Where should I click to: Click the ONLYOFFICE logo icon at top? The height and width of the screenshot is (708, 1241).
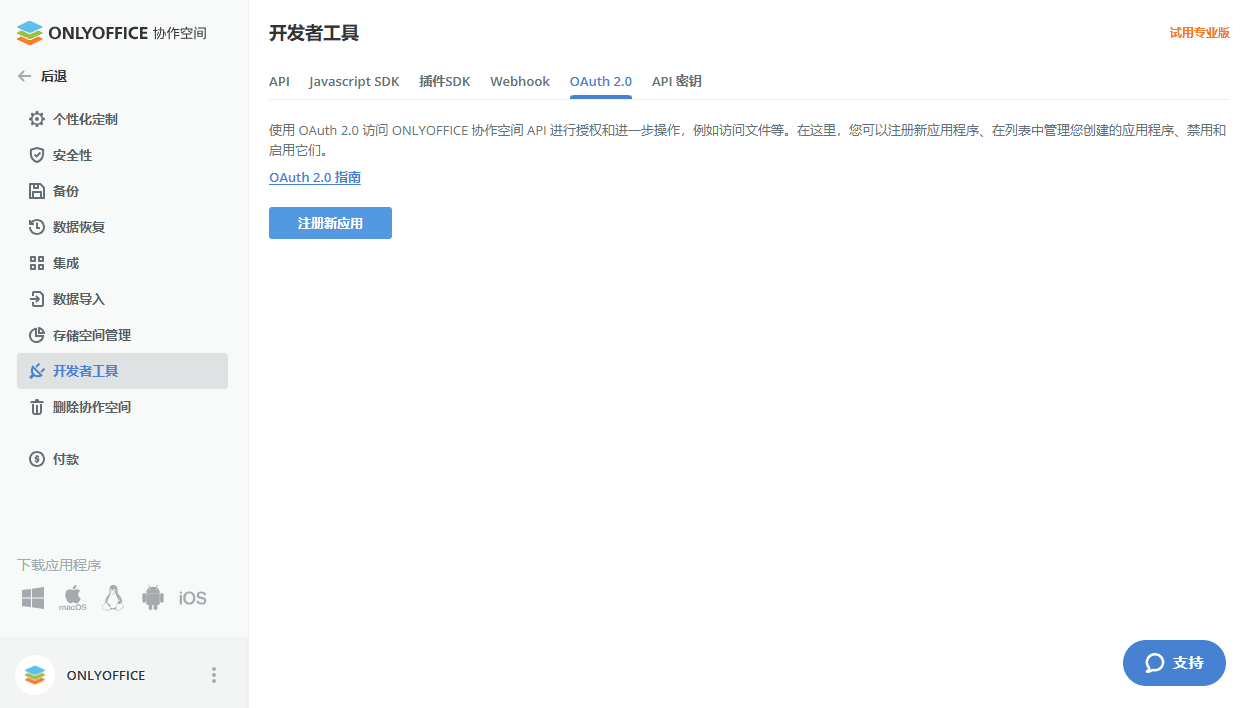tap(30, 33)
